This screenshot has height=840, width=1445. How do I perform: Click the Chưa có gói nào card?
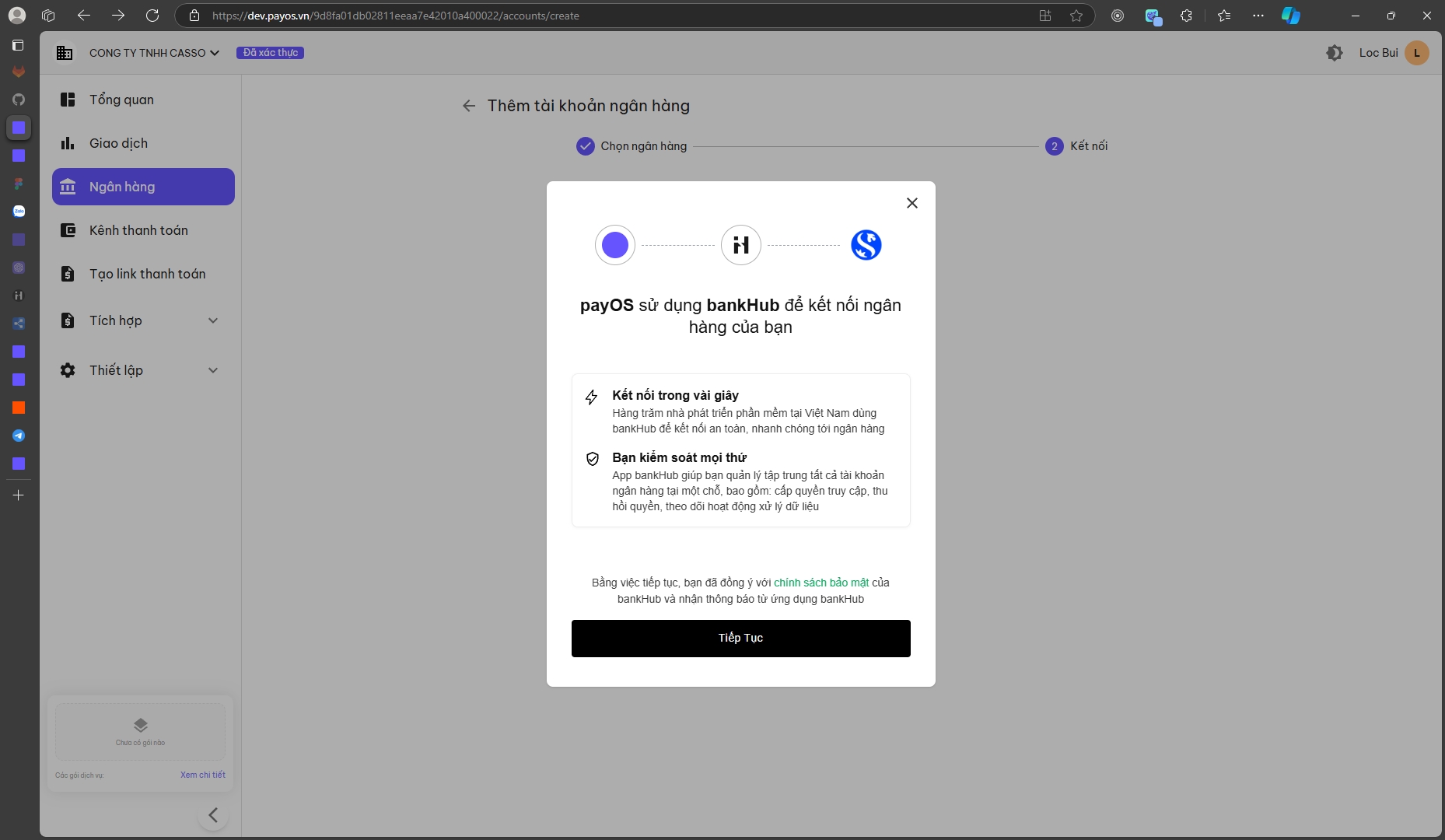(x=140, y=732)
